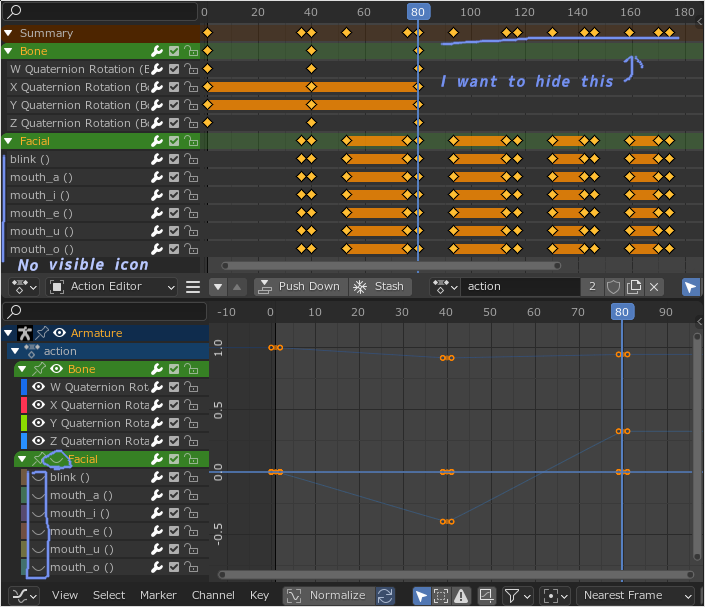Pin the Bone group in Graph Editor
The width and height of the screenshot is (705, 607).
pyautogui.click(x=39, y=369)
